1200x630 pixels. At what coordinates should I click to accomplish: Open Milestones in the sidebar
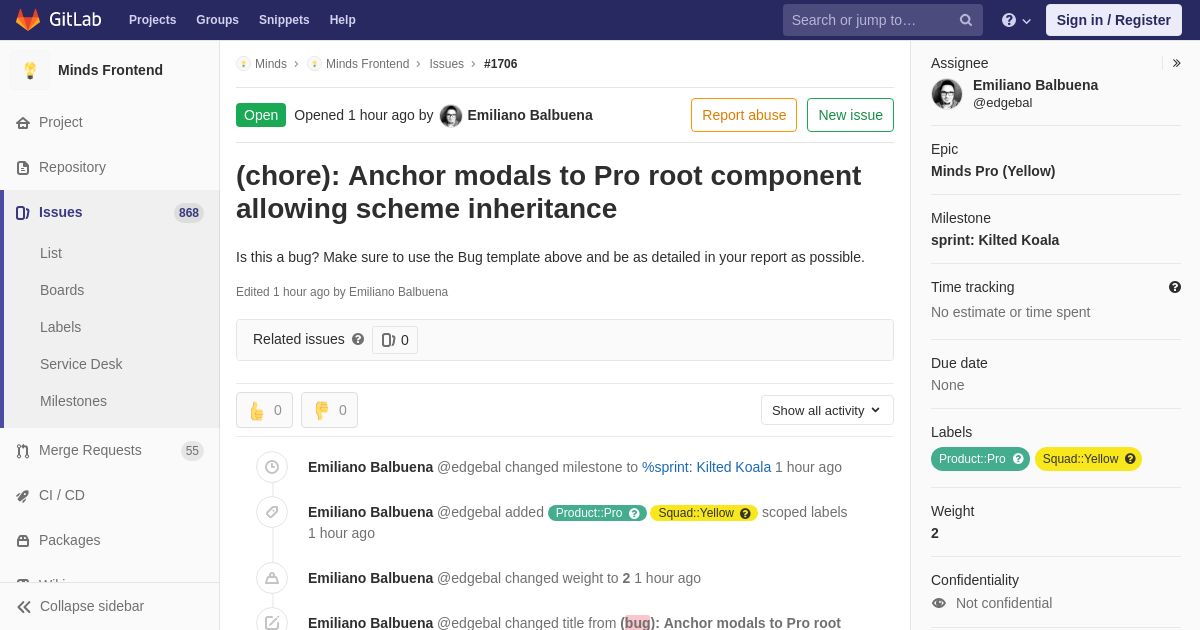(x=73, y=401)
